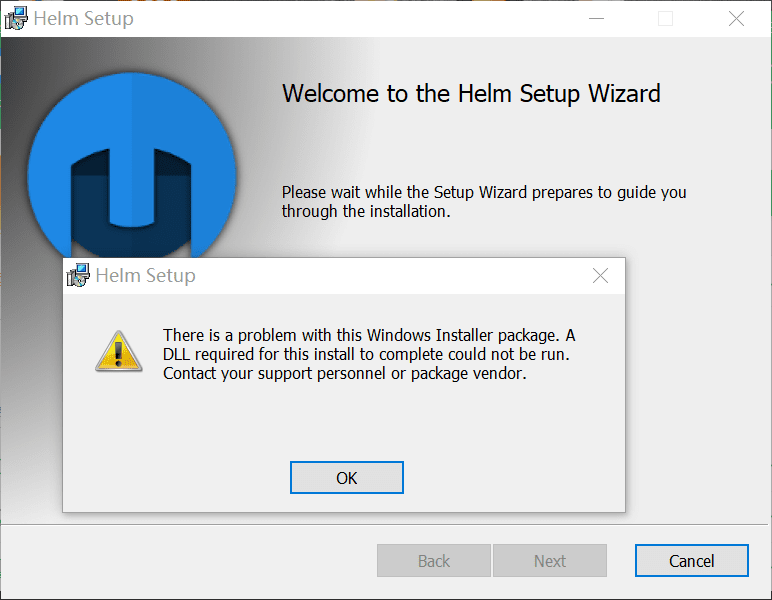Click the installer icon in main title bar
The height and width of the screenshot is (600, 772).
(17, 18)
